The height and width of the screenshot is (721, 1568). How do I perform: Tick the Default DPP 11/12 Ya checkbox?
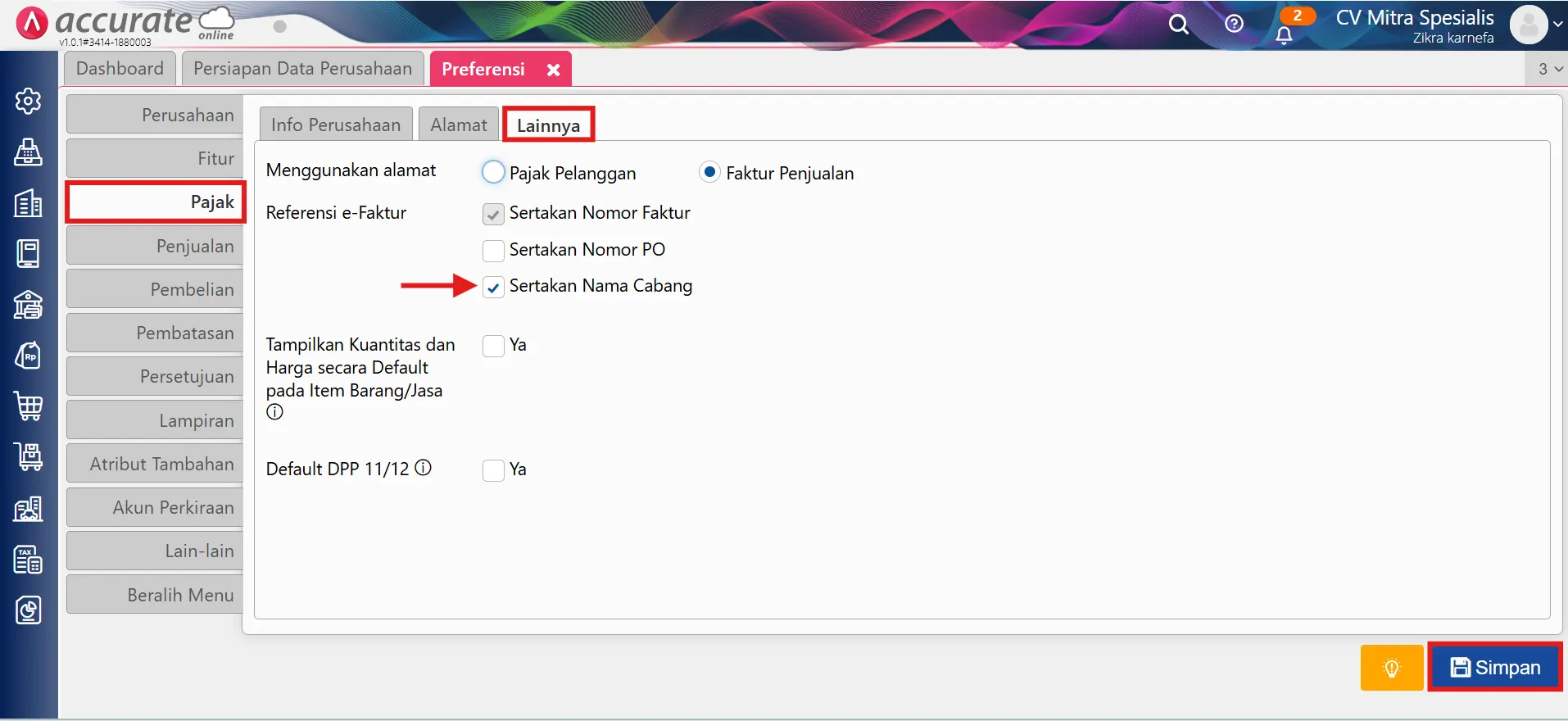pos(493,469)
